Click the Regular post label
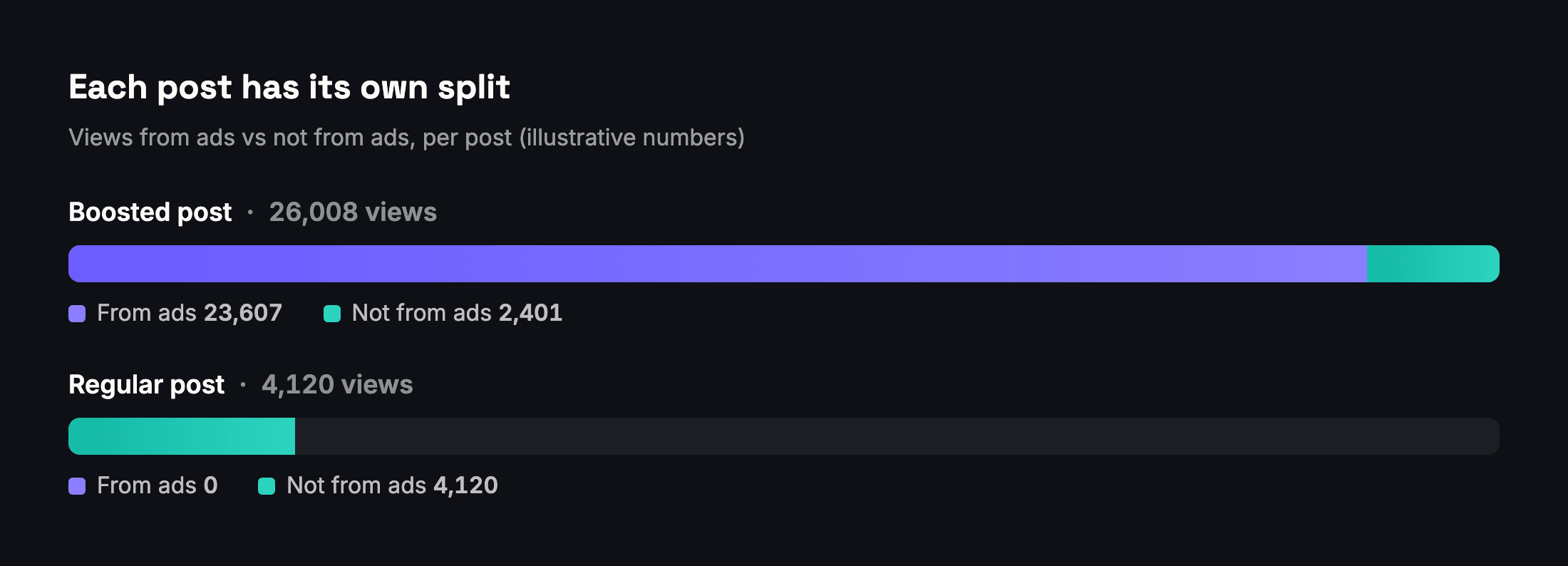 [x=147, y=385]
